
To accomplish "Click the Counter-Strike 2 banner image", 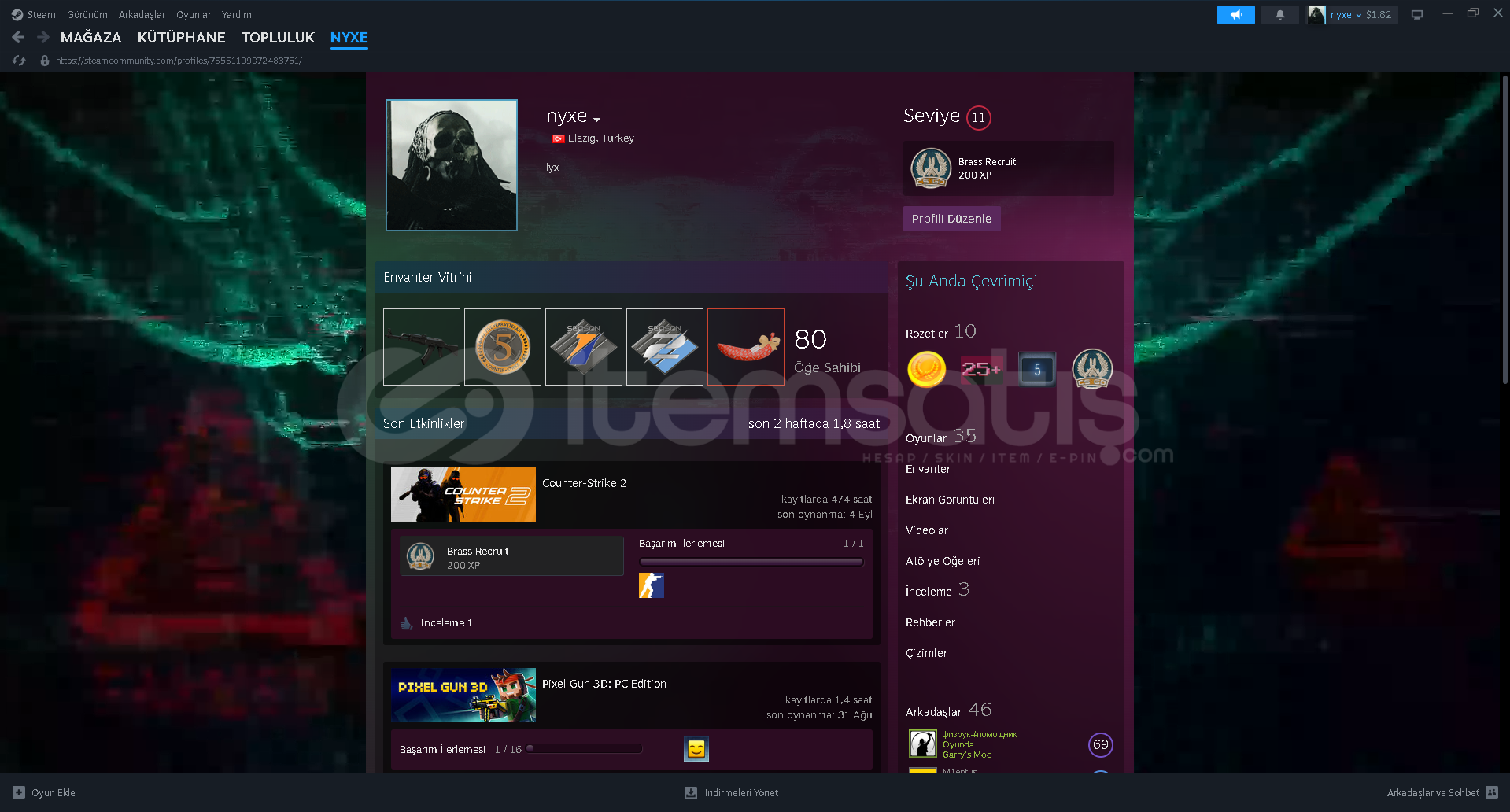I will click(x=463, y=494).
